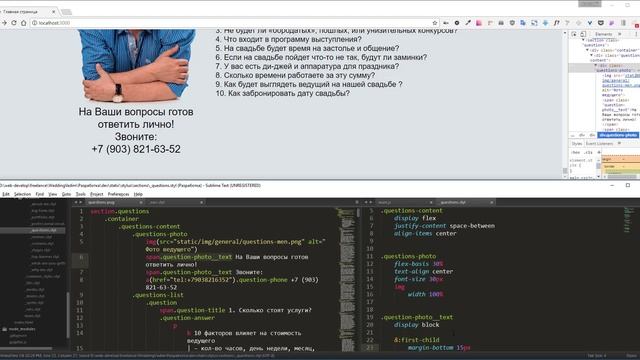This screenshot has width=640, height=360.
Task: Reload the localhost page
Action: pos(14,23)
